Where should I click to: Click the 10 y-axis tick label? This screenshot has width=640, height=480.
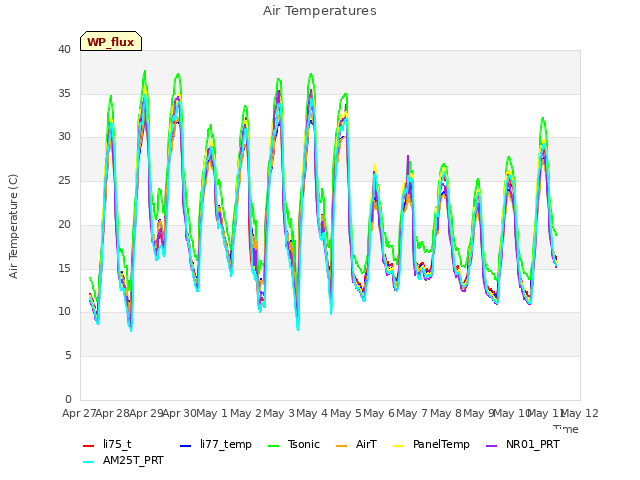click(x=64, y=311)
